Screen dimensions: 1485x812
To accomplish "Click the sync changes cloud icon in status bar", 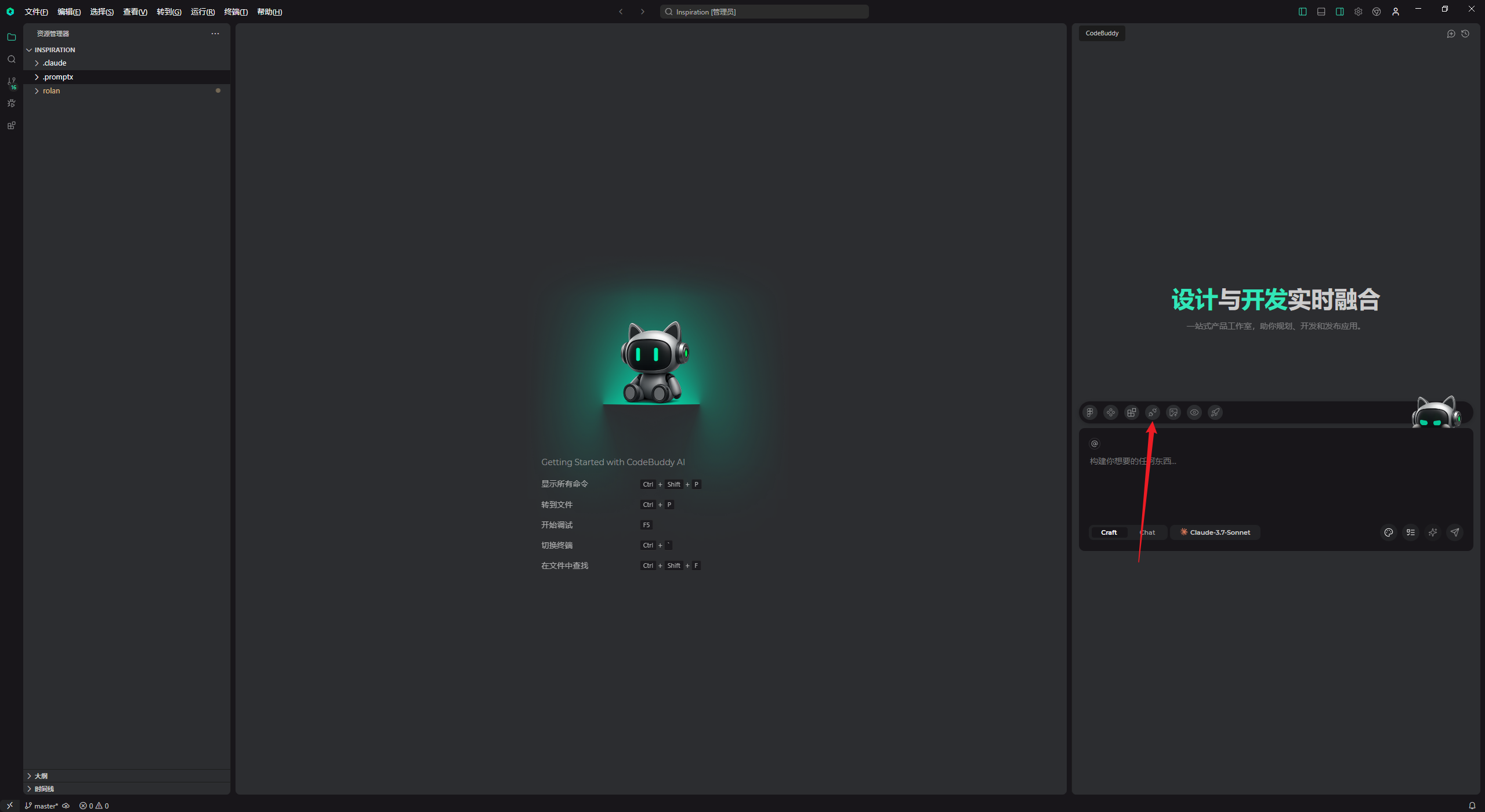I will (66, 806).
